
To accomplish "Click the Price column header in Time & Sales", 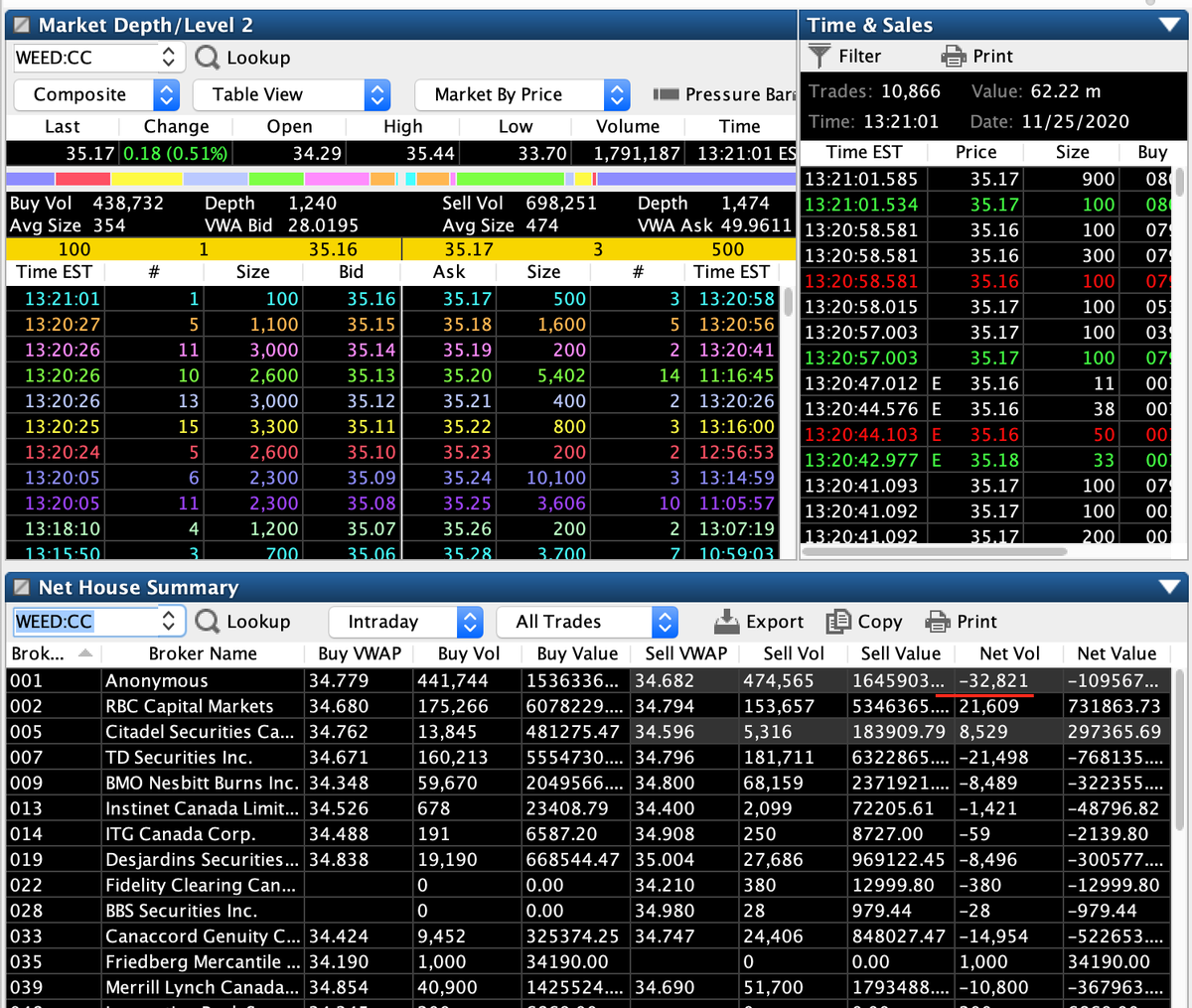I will 975,152.
